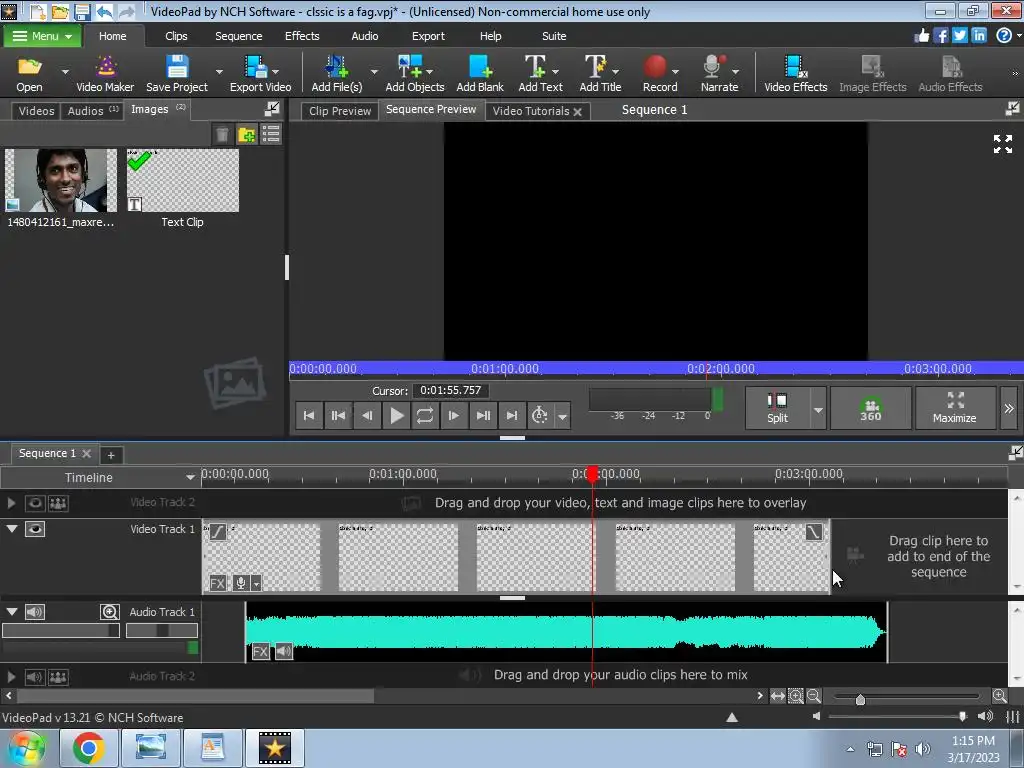Toggle Video Track 1 visibility eye
This screenshot has width=1024, height=768.
click(35, 529)
